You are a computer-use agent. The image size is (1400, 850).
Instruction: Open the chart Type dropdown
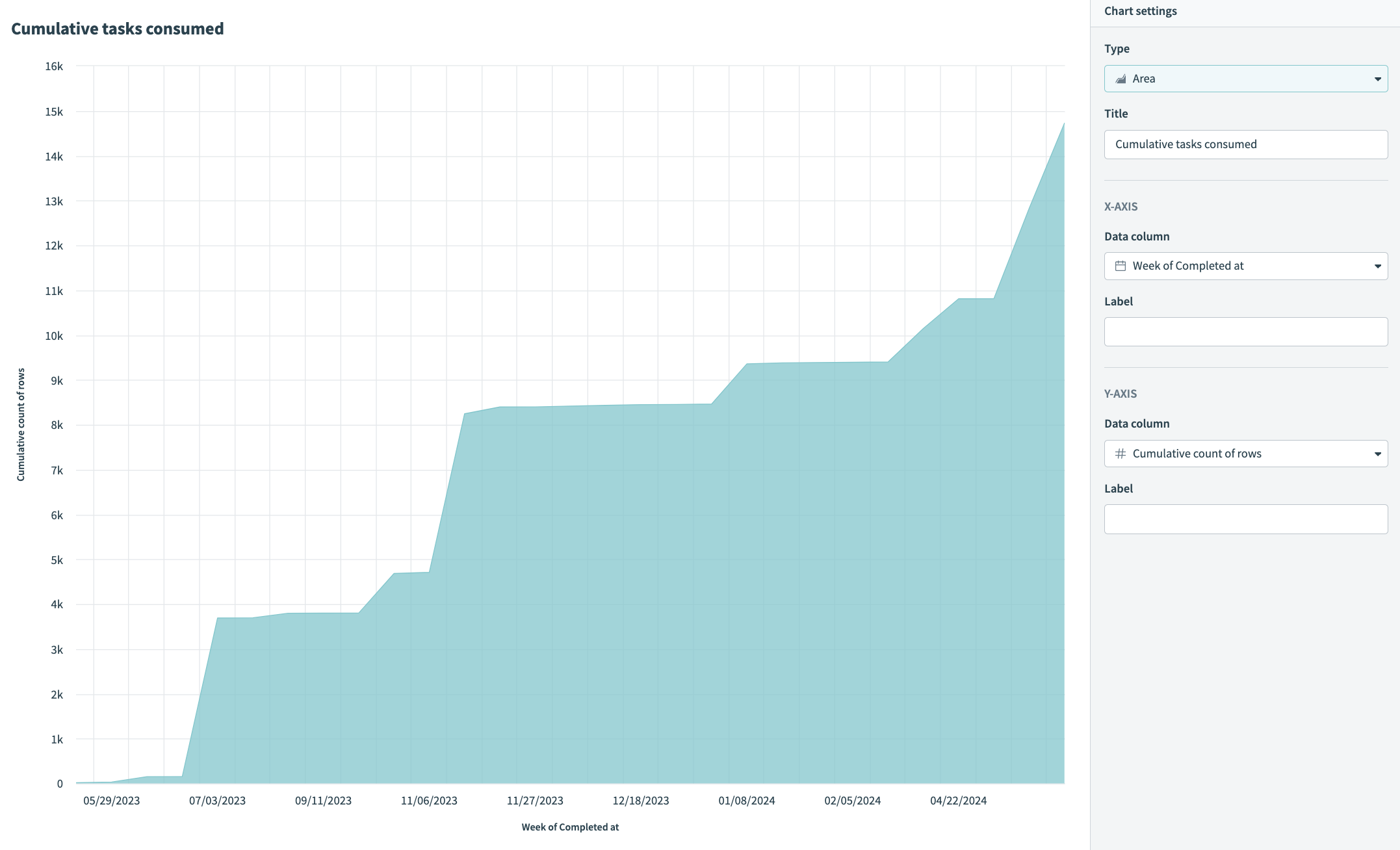(1379, 79)
